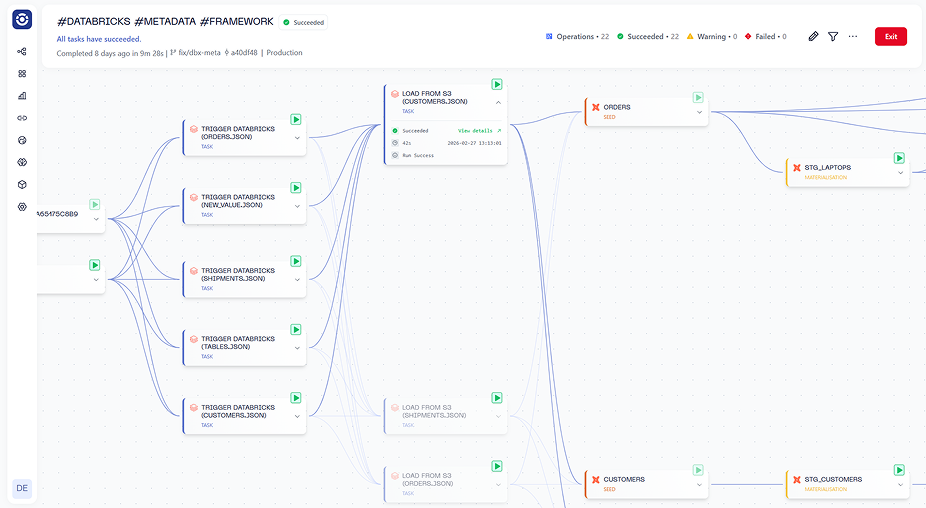Click the Succeeded status badge

click(303, 22)
